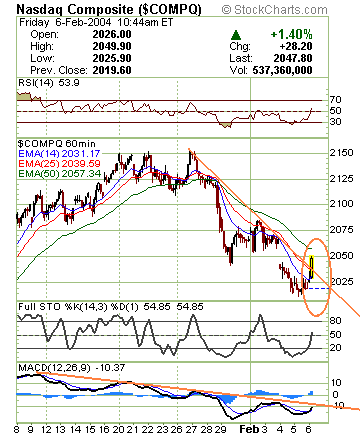Viewport: 360px width, 439px height.
Task: Click date label 26 on the axis
Action: click(177, 430)
